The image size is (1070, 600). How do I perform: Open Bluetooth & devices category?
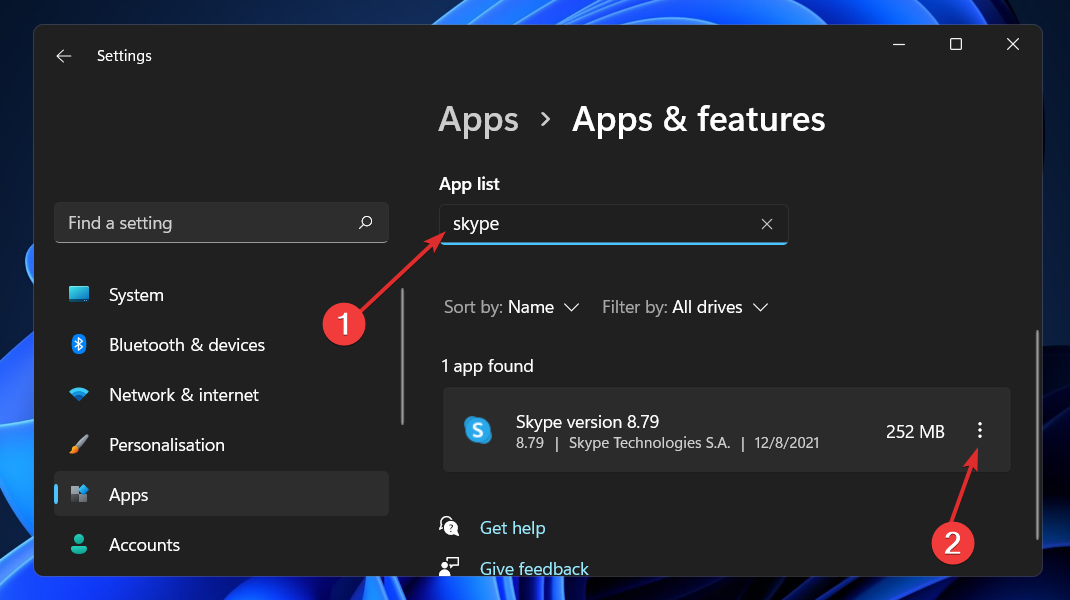coord(221,345)
